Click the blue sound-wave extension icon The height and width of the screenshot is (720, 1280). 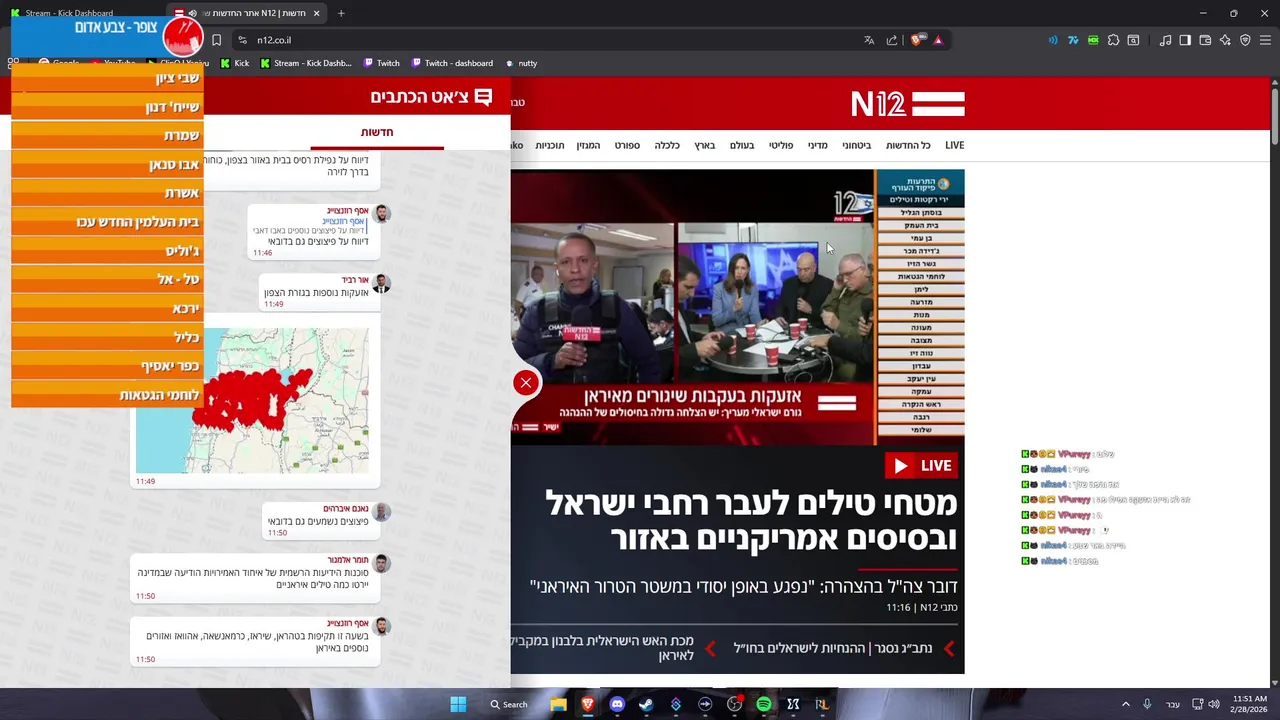click(1053, 40)
